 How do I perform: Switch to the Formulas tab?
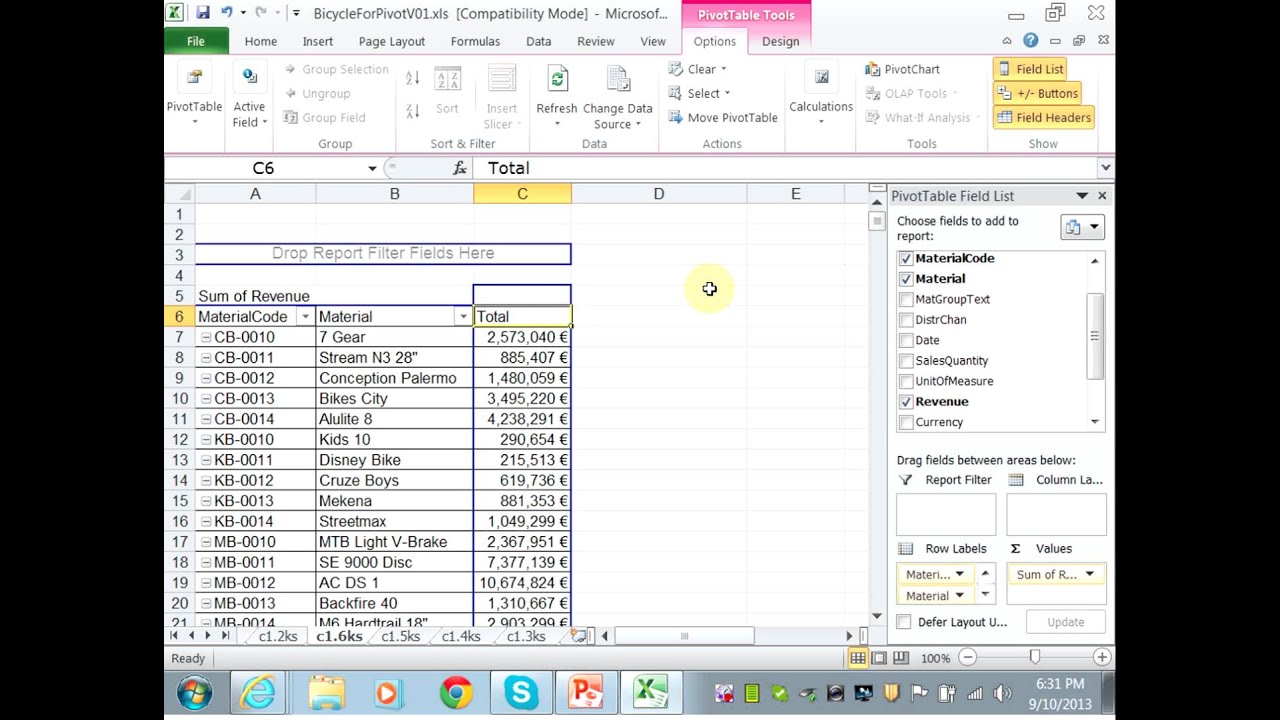click(475, 41)
